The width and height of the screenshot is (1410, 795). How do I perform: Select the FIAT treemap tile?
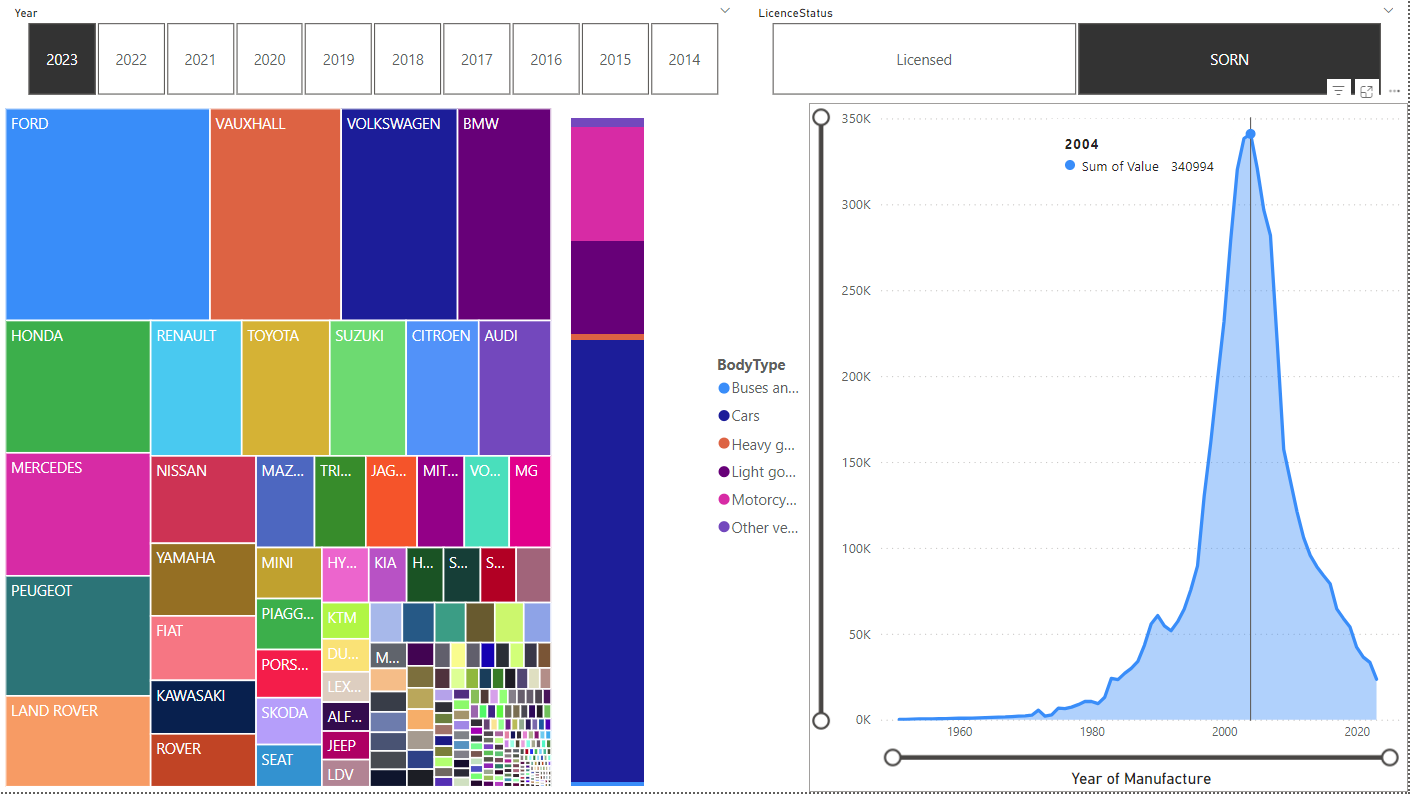(x=203, y=648)
